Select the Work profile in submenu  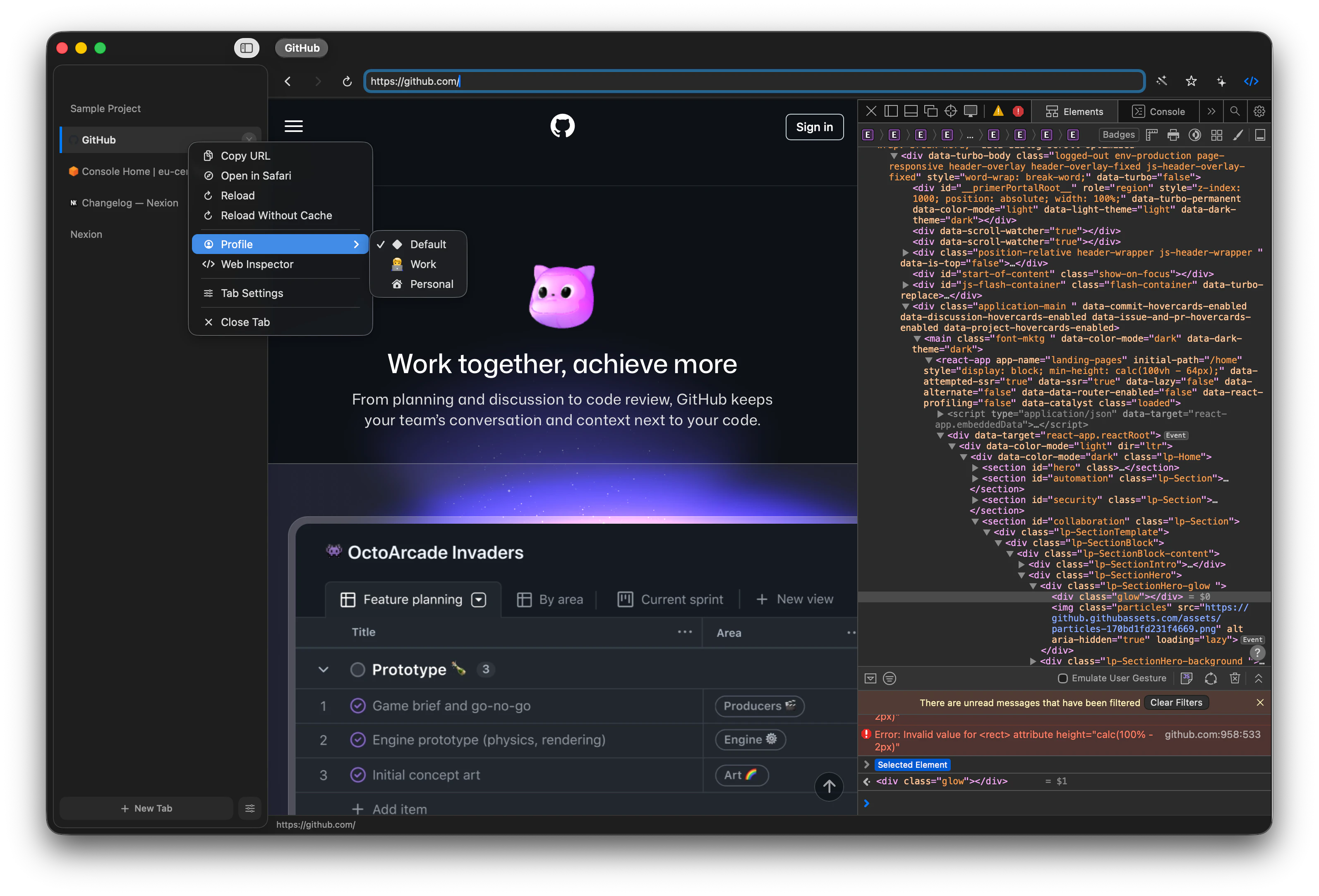(418, 264)
